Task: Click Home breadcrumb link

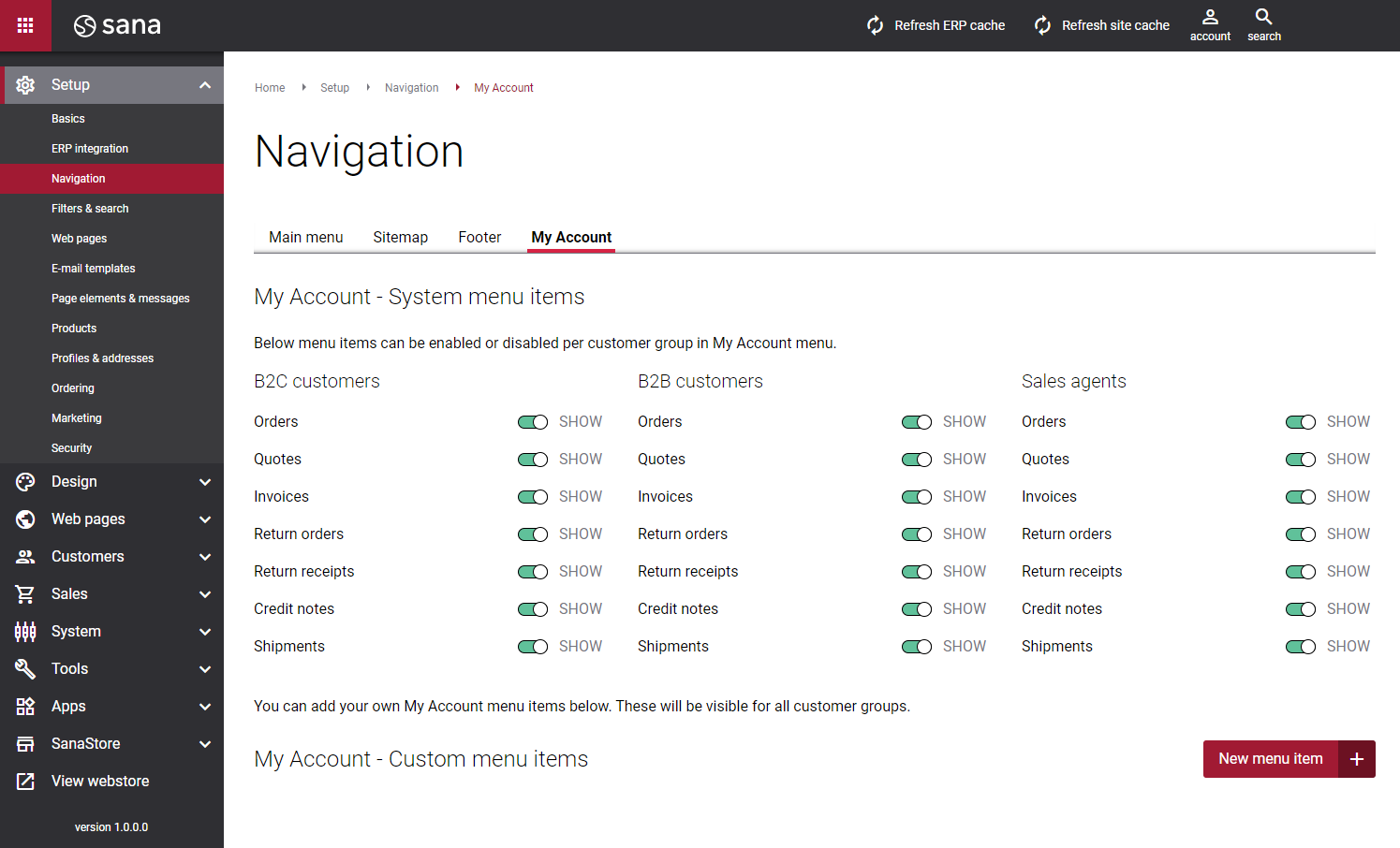Action: 270,88
